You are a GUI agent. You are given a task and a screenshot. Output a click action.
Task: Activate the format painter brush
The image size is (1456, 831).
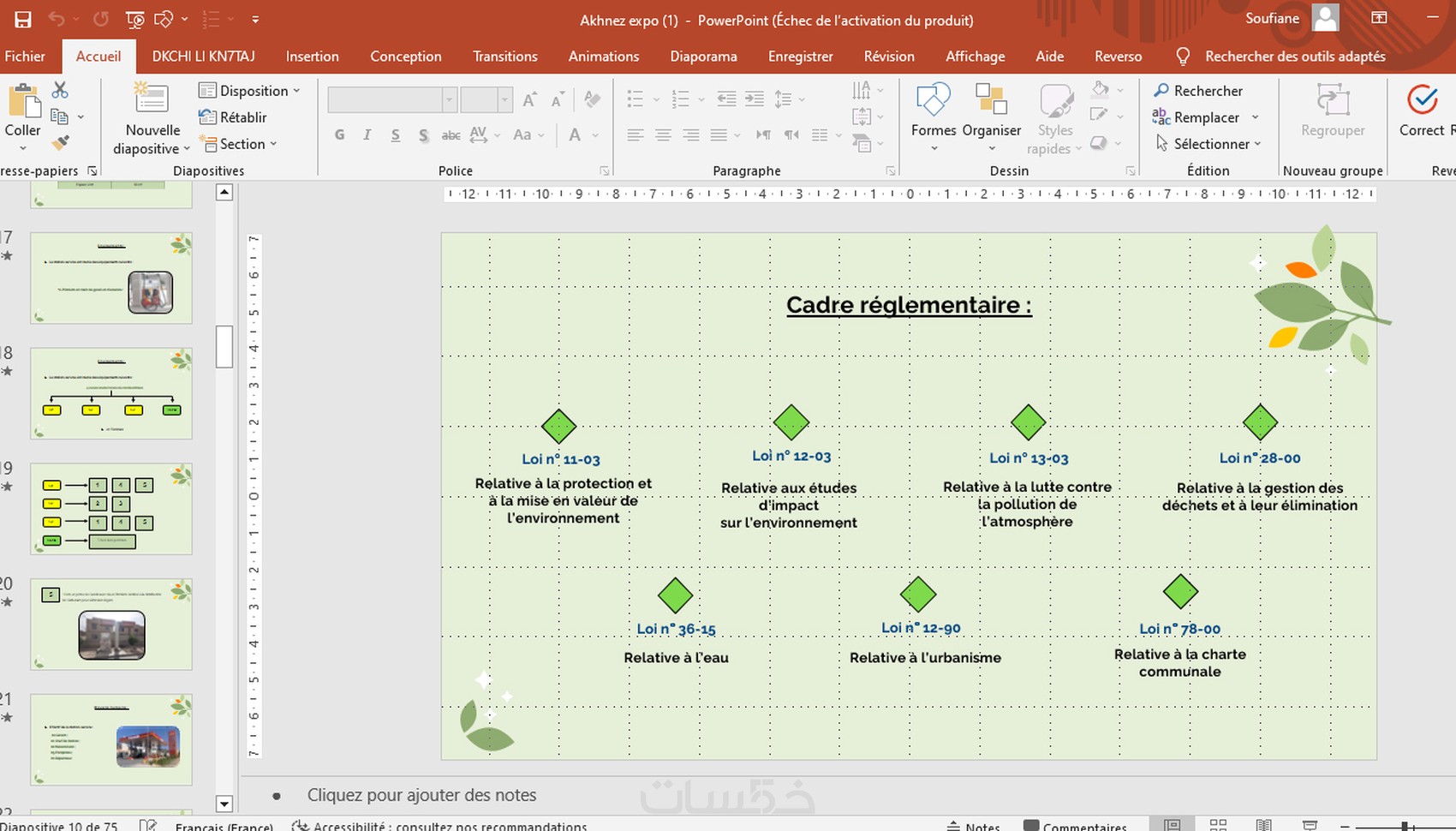point(60,142)
